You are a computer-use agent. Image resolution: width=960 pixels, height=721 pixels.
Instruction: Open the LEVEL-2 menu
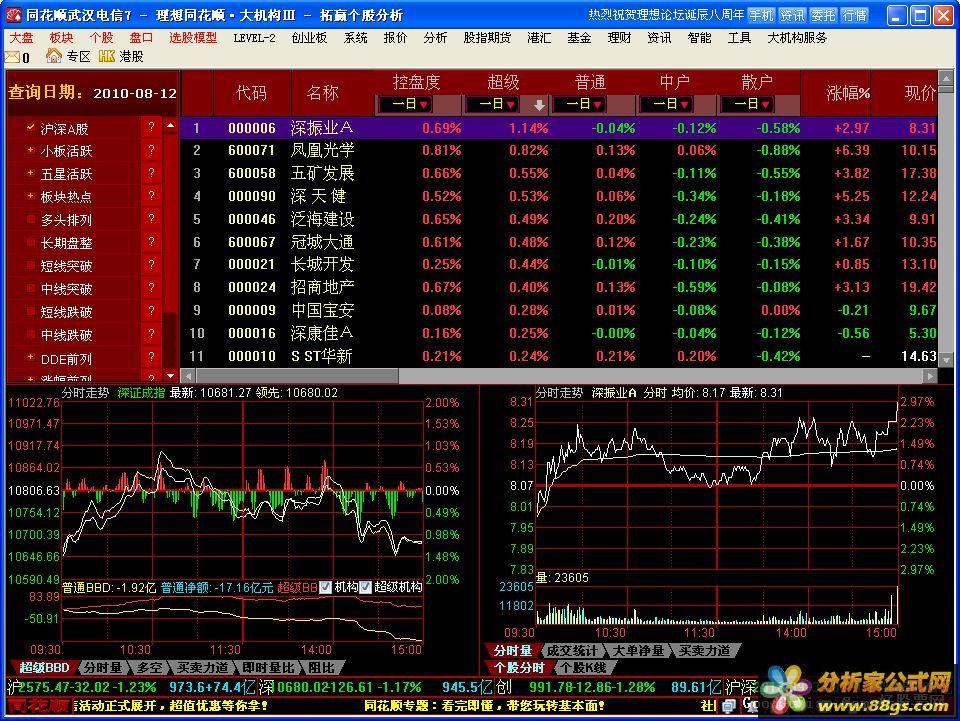coord(254,38)
